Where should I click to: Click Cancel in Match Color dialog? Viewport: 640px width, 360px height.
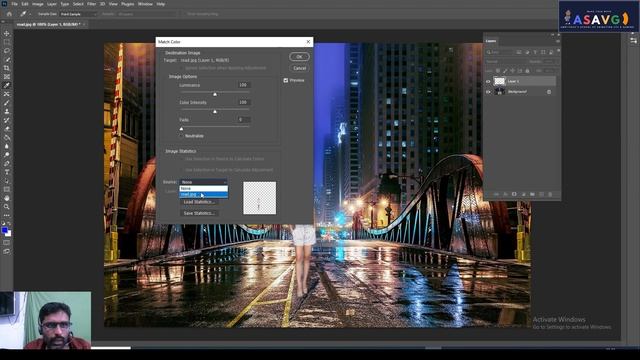coord(299,68)
